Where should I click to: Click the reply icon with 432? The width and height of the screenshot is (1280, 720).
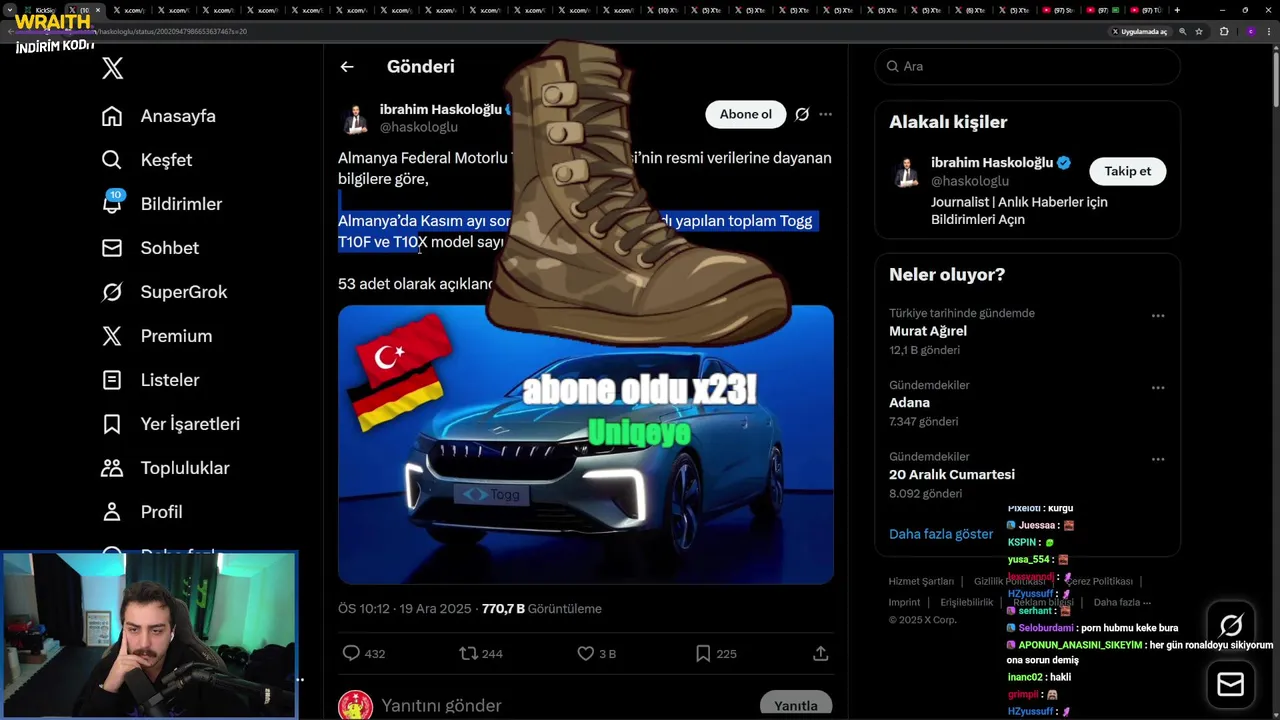coord(351,653)
